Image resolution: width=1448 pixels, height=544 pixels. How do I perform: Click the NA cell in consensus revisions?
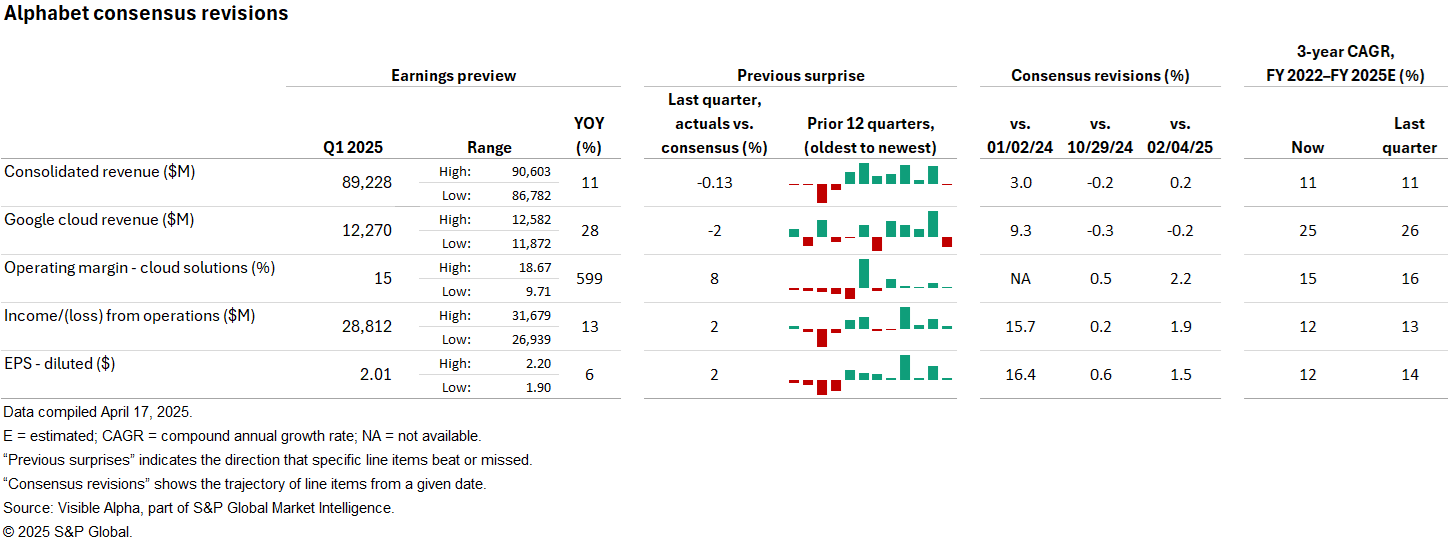point(1020,279)
